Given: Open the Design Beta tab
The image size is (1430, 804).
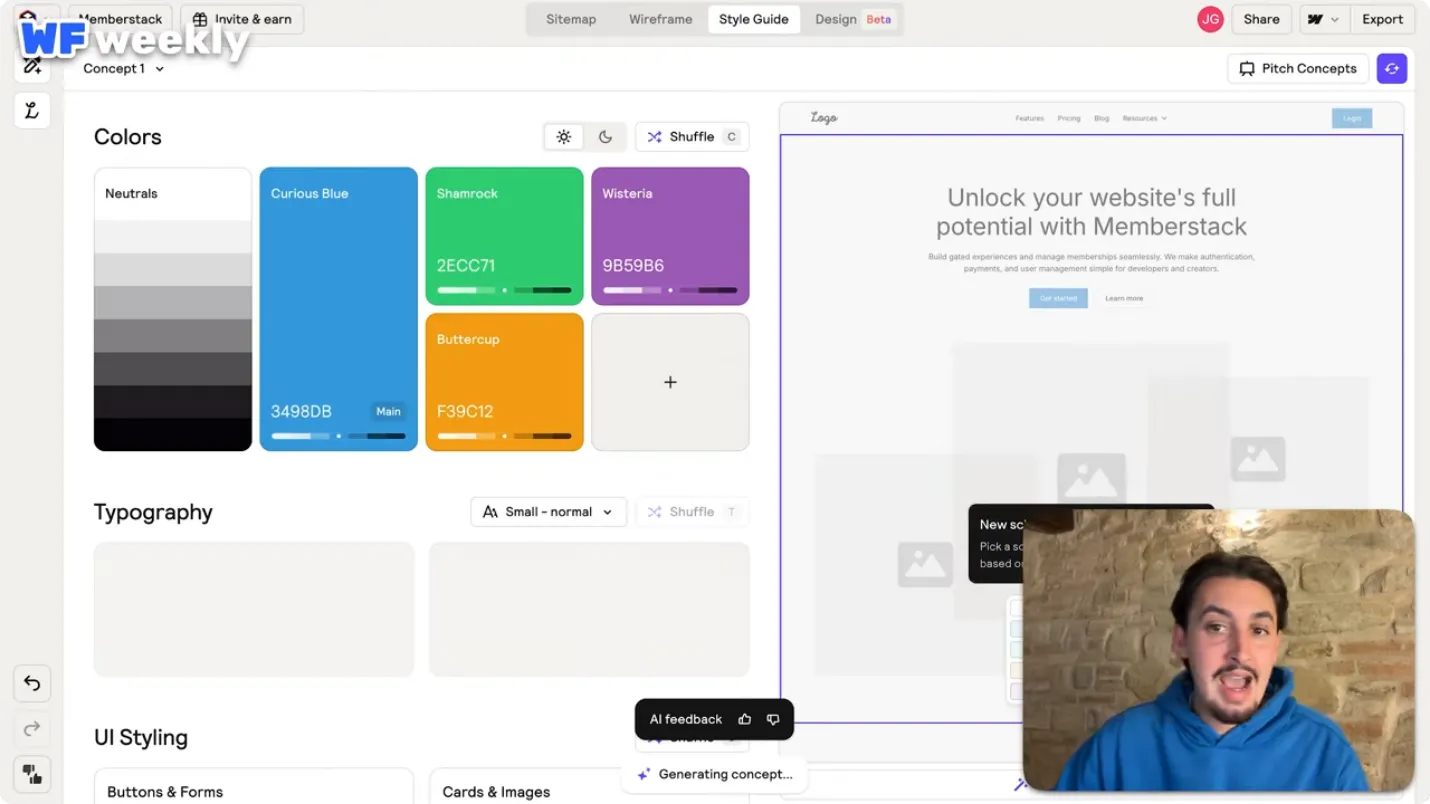Looking at the screenshot, I should 853,19.
